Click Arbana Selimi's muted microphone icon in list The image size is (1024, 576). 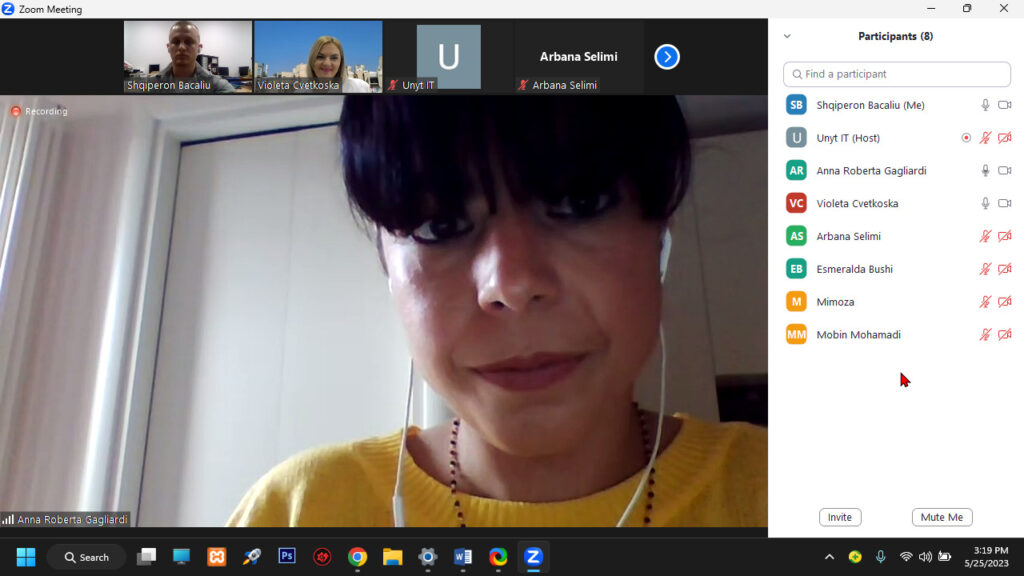tap(985, 236)
